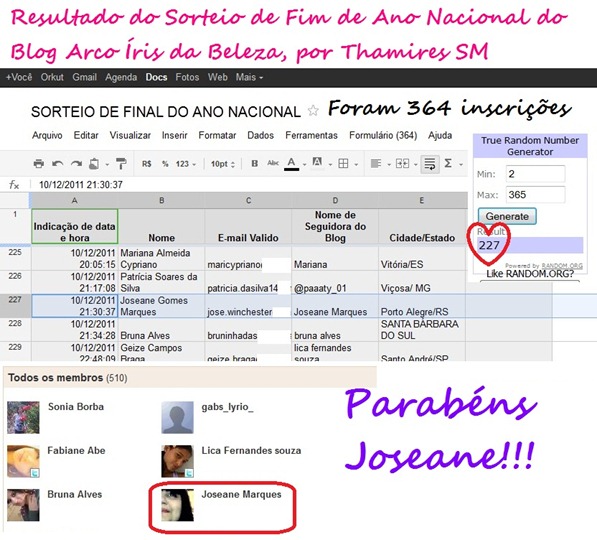Click Joseane Marques member name

click(241, 494)
